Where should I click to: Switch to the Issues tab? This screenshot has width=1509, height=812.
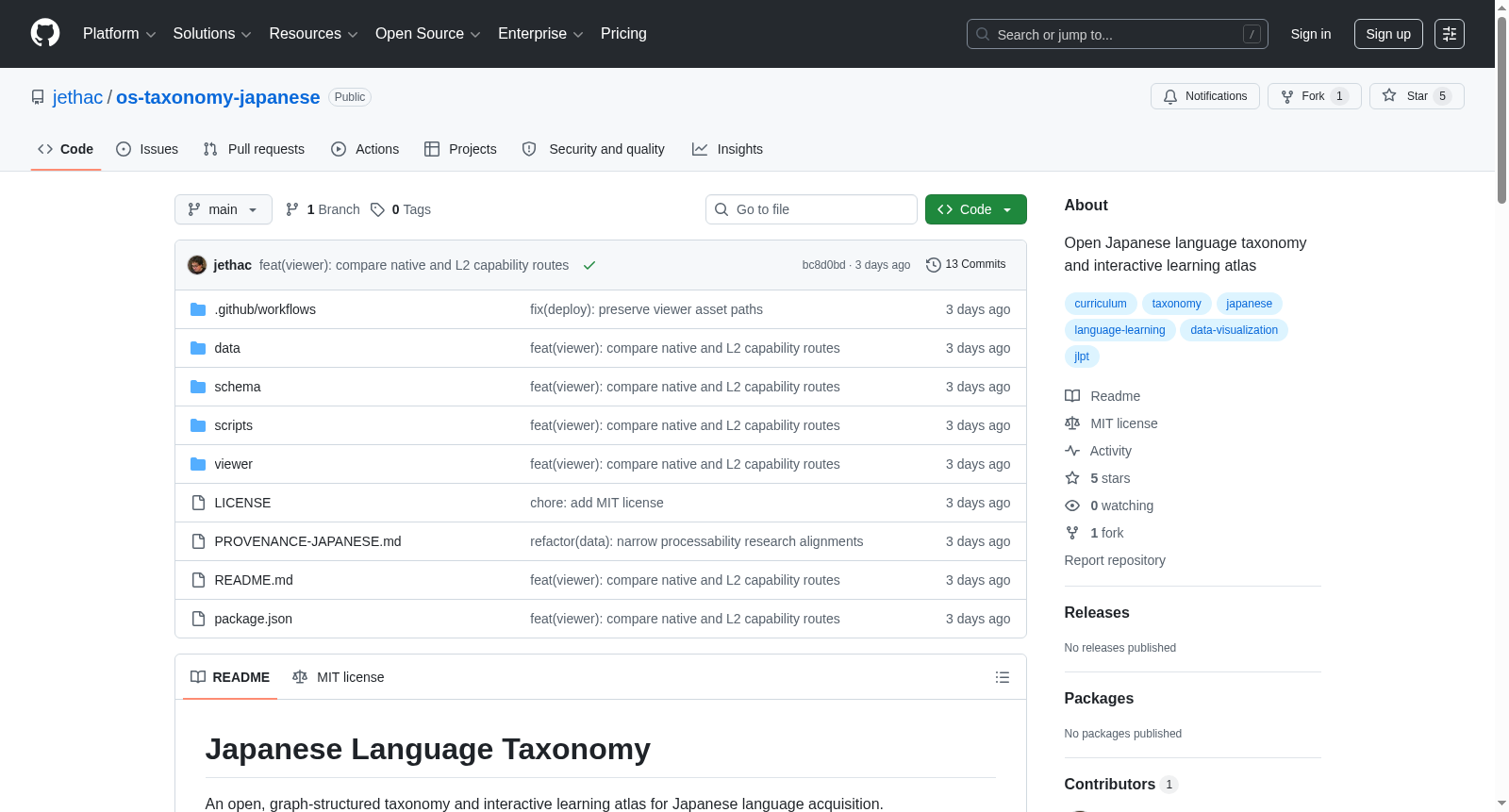[x=147, y=149]
